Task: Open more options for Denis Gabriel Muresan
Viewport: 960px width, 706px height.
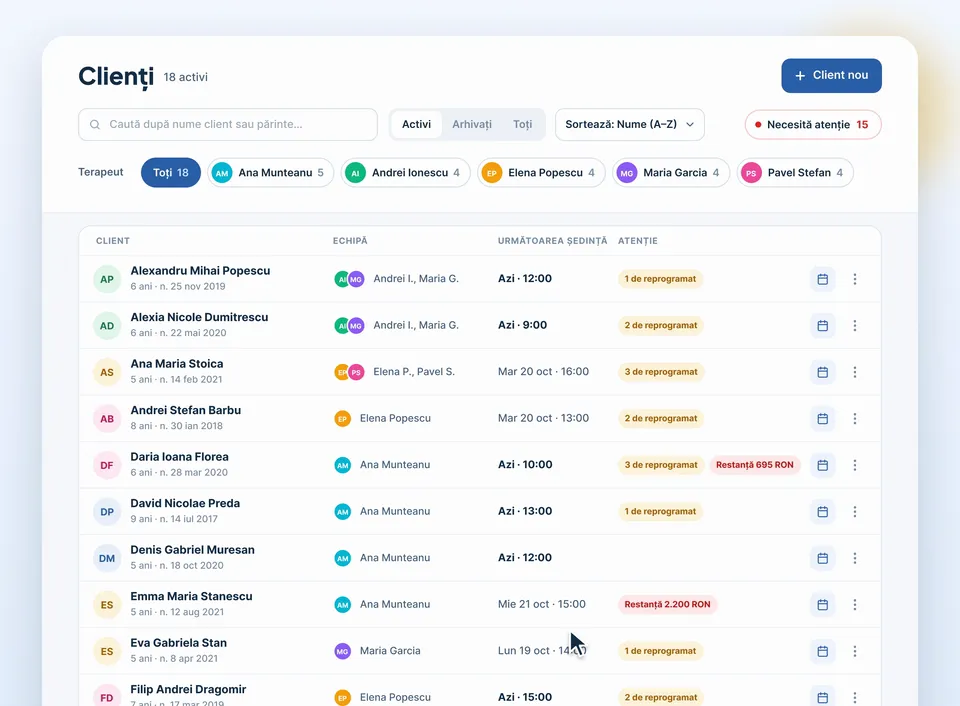Action: coord(855,558)
